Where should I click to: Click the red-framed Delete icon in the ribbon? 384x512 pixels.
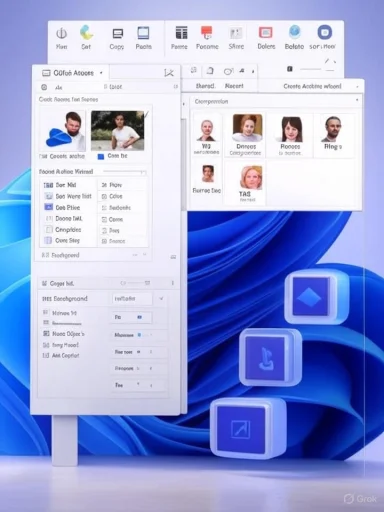coord(266,33)
